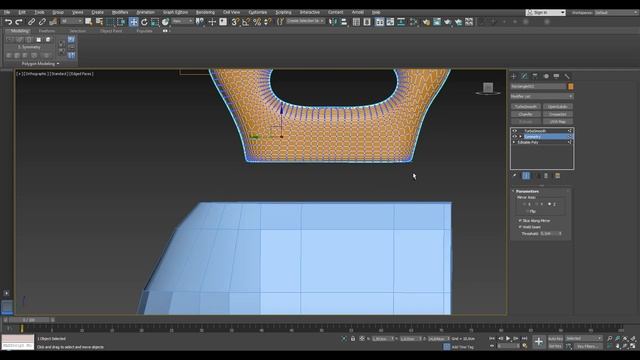
Task: Click the UVW Map modifier button
Action: tap(558, 122)
